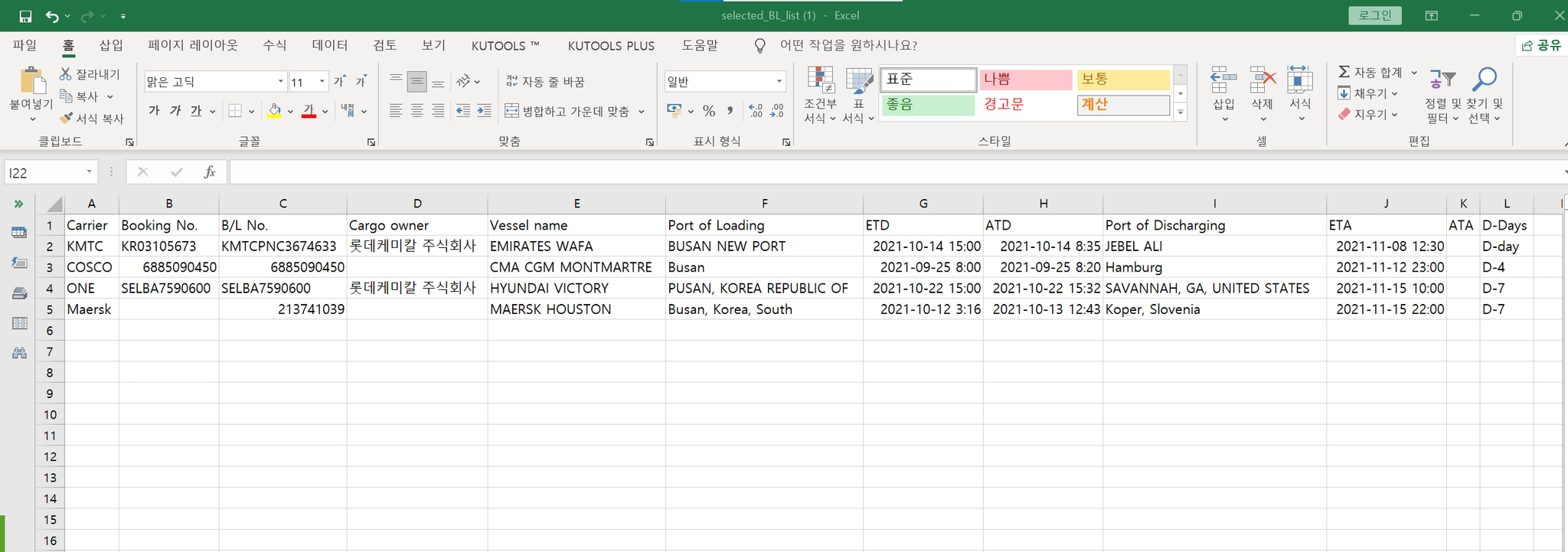Switch to the 페이지 레이아웃 tab
Viewport: 1568px width, 552px height.
point(193,45)
